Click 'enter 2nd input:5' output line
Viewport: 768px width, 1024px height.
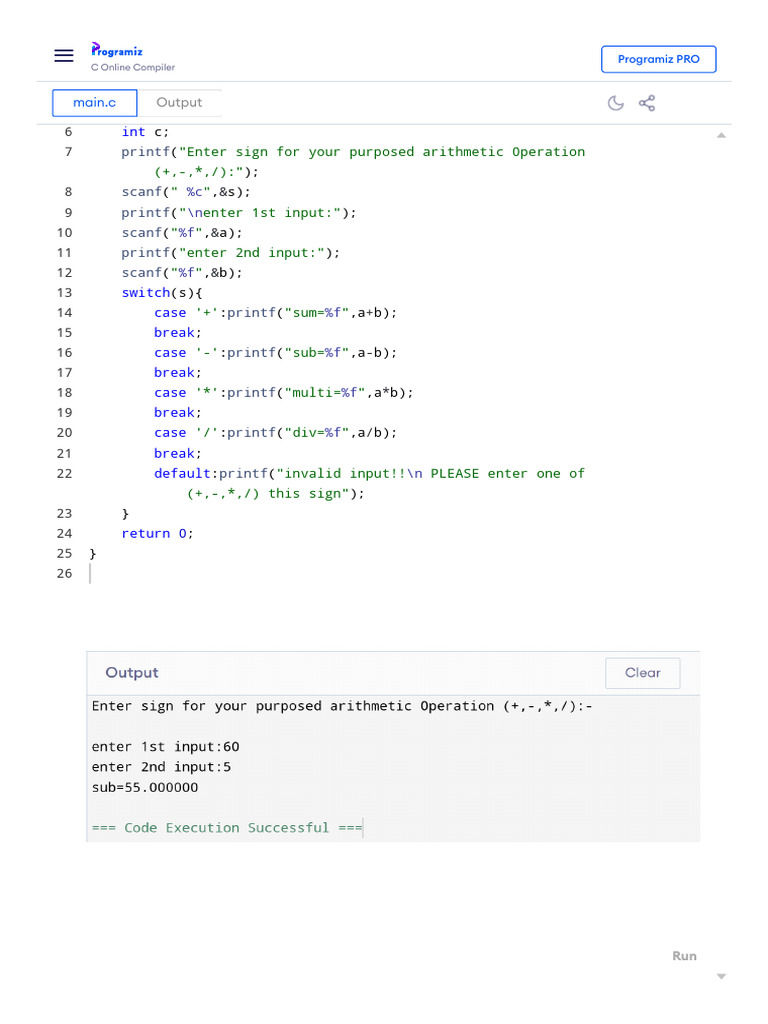tap(161, 767)
